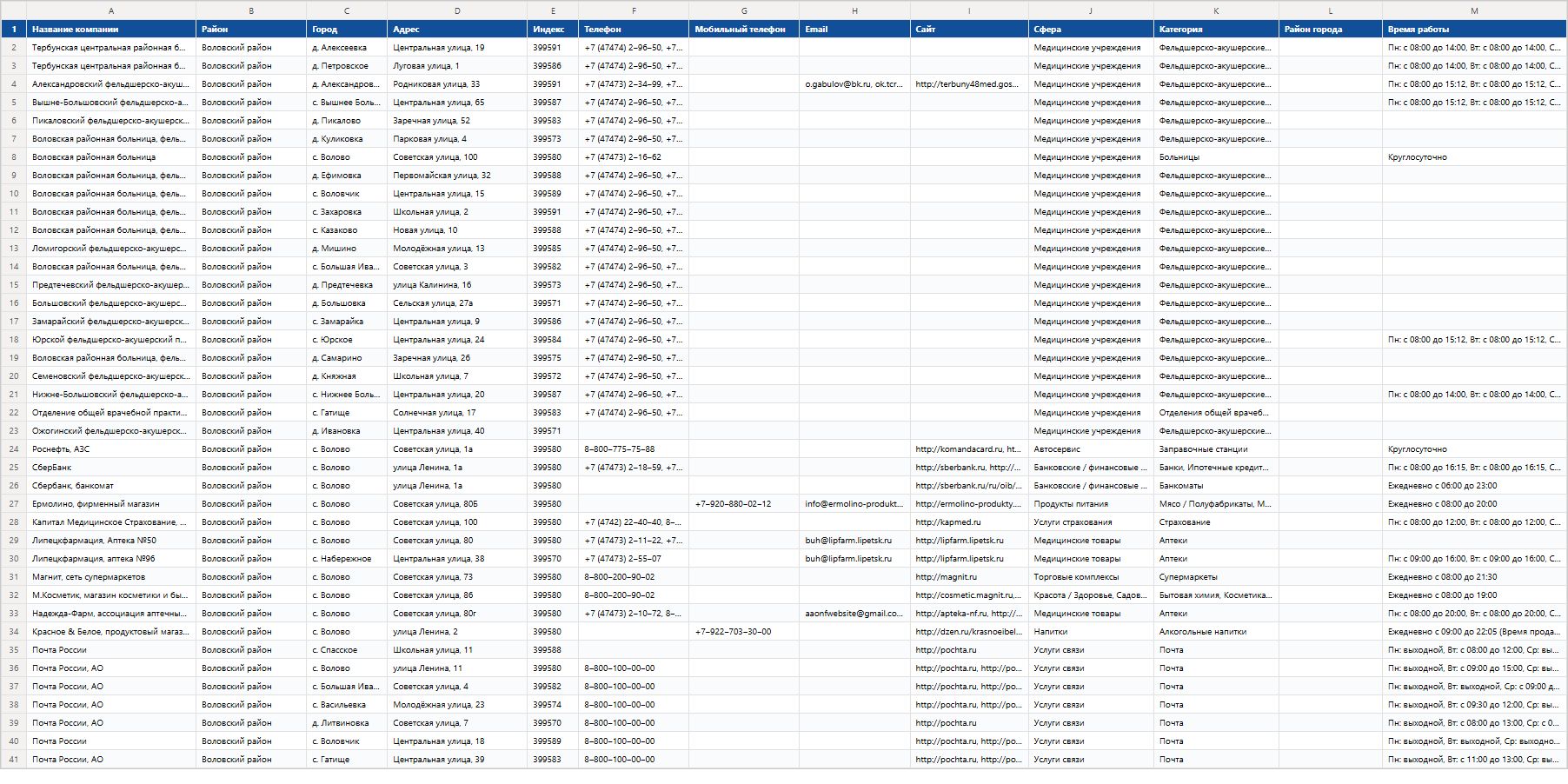The width and height of the screenshot is (1568, 784).
Task: Select phone cell "+7 (47473) 2–16–62"
Action: (x=634, y=157)
